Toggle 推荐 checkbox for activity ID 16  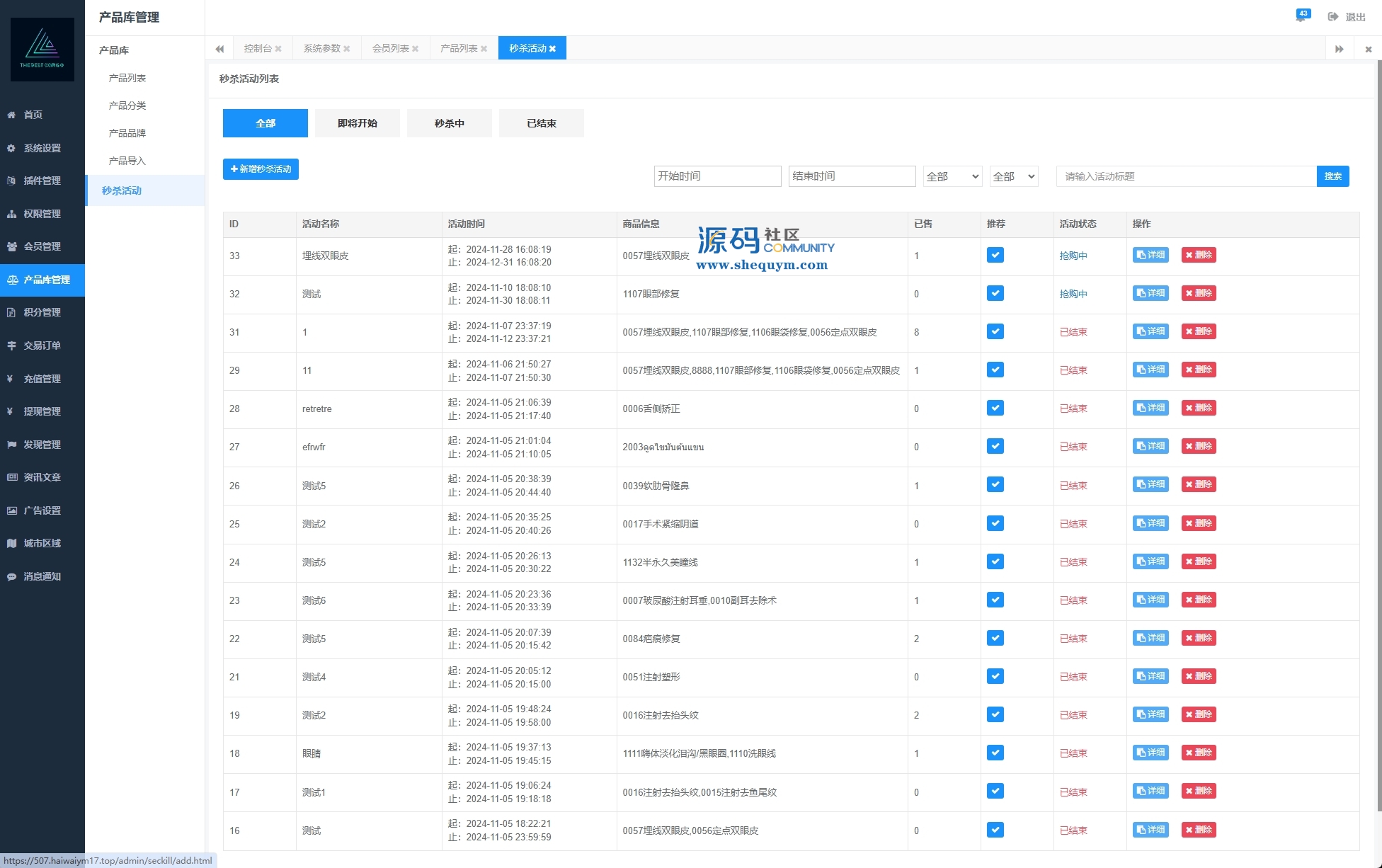[995, 830]
